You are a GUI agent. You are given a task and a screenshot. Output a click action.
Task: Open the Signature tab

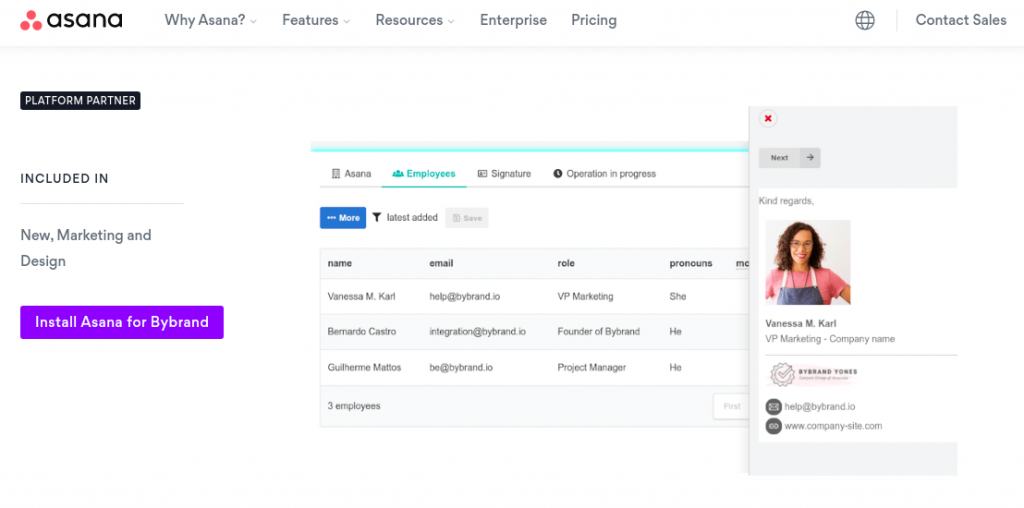(504, 174)
